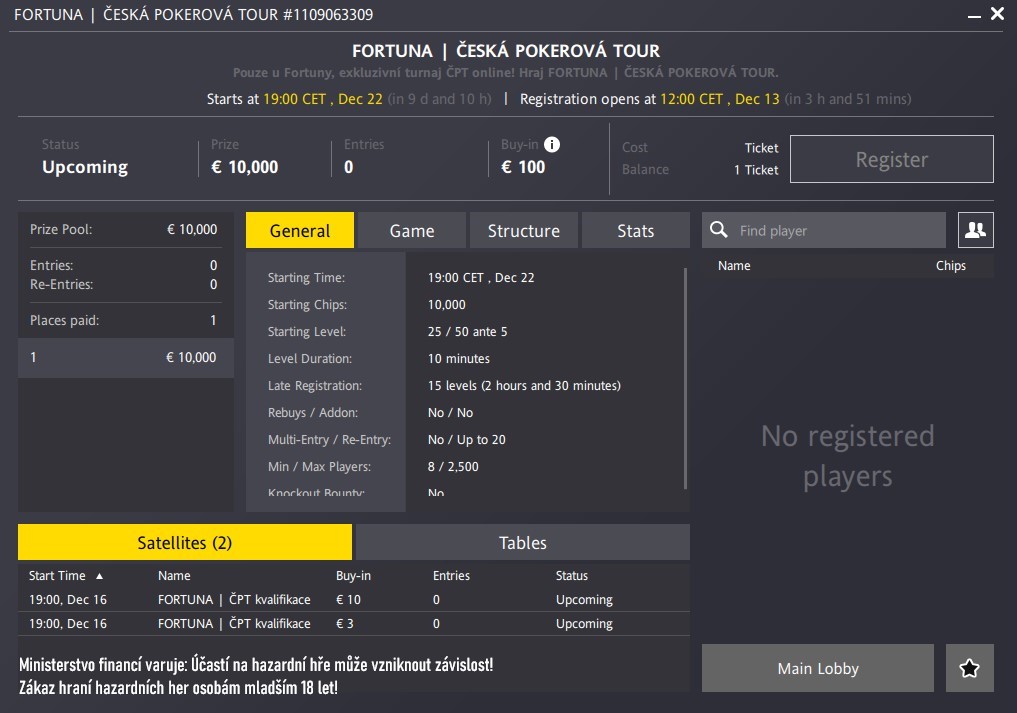Close the tournament lobby window
Image resolution: width=1017 pixels, height=713 pixels.
pyautogui.click(x=998, y=14)
